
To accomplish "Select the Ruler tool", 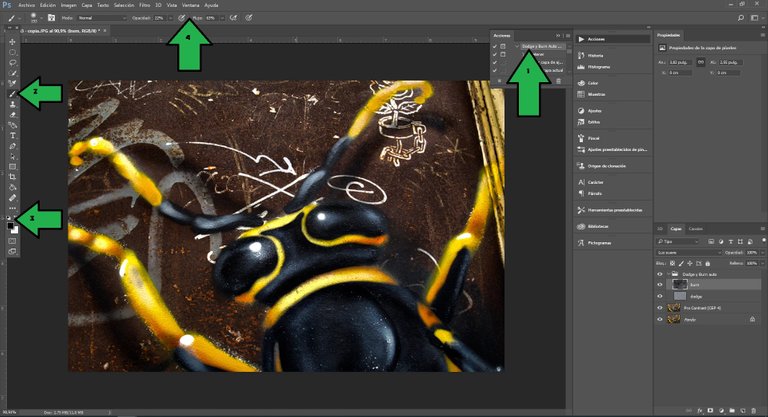I will pos(12,198).
